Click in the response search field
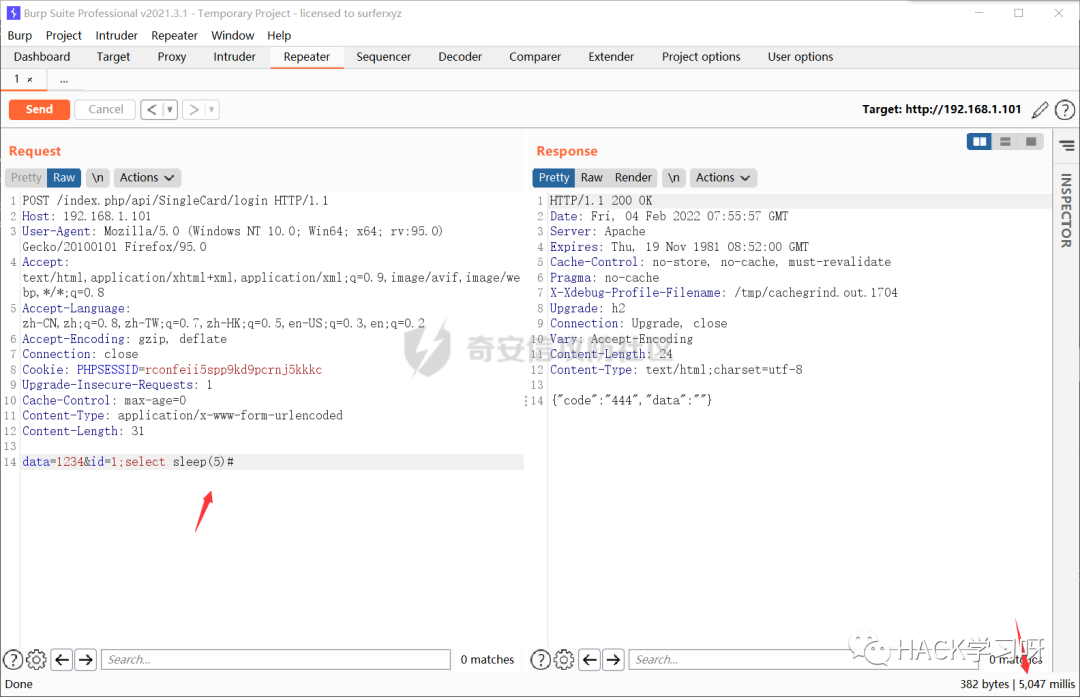Viewport: 1080px width, 697px height. tap(803, 660)
